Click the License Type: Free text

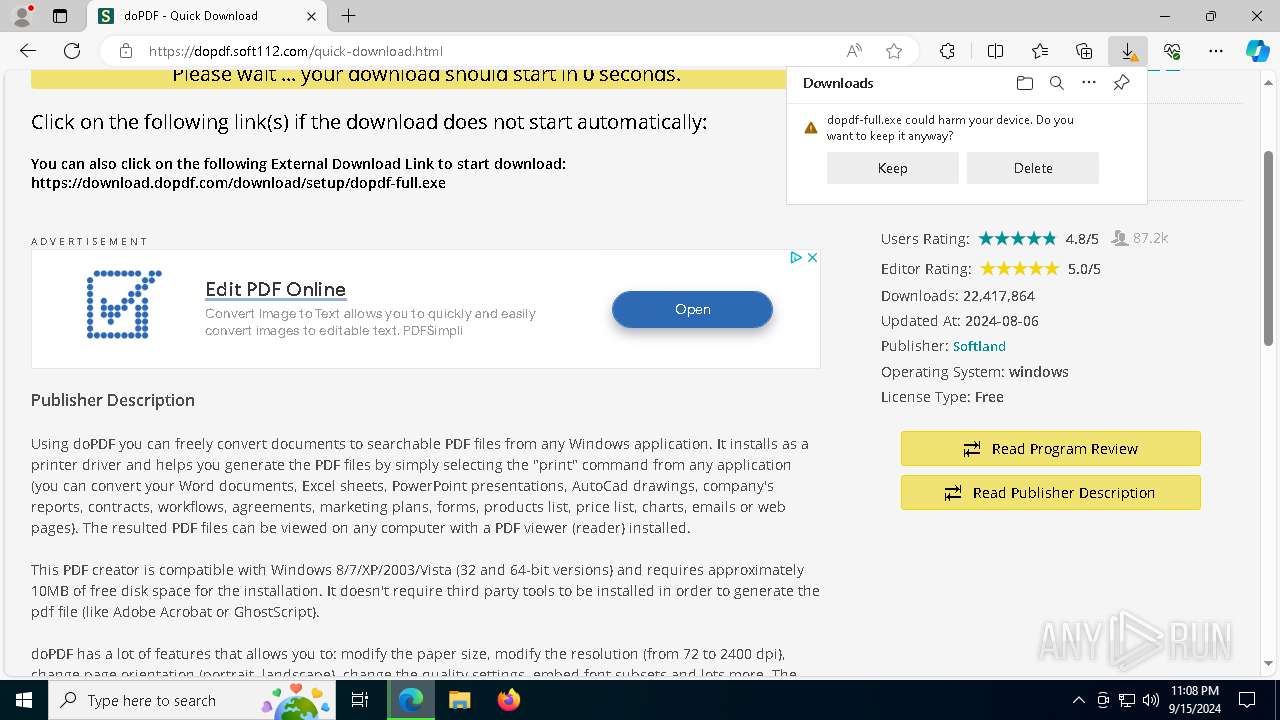[x=942, y=397]
